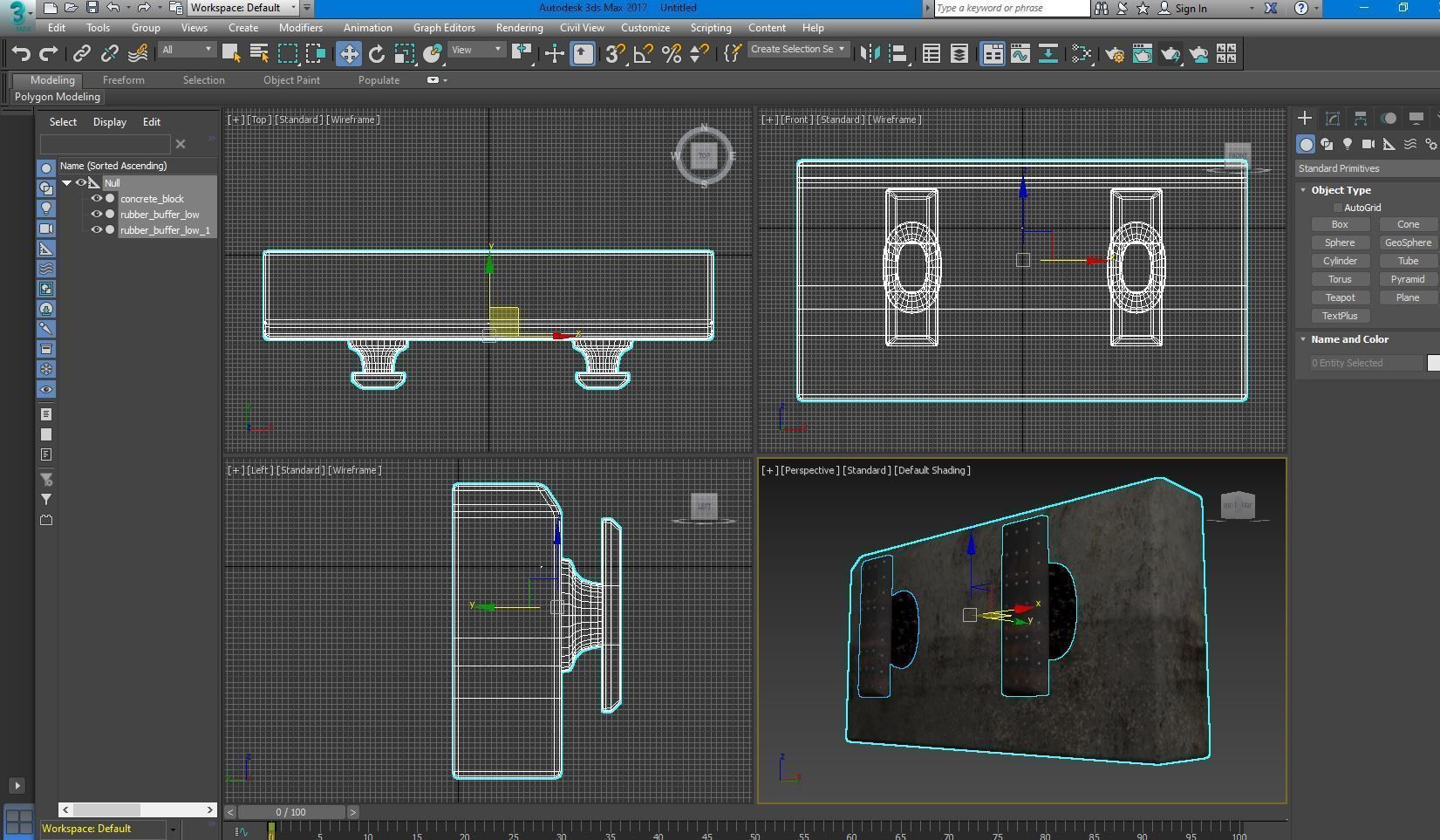Toggle visibility of rubber_buffer_low_1
1440x840 pixels.
[97, 229]
